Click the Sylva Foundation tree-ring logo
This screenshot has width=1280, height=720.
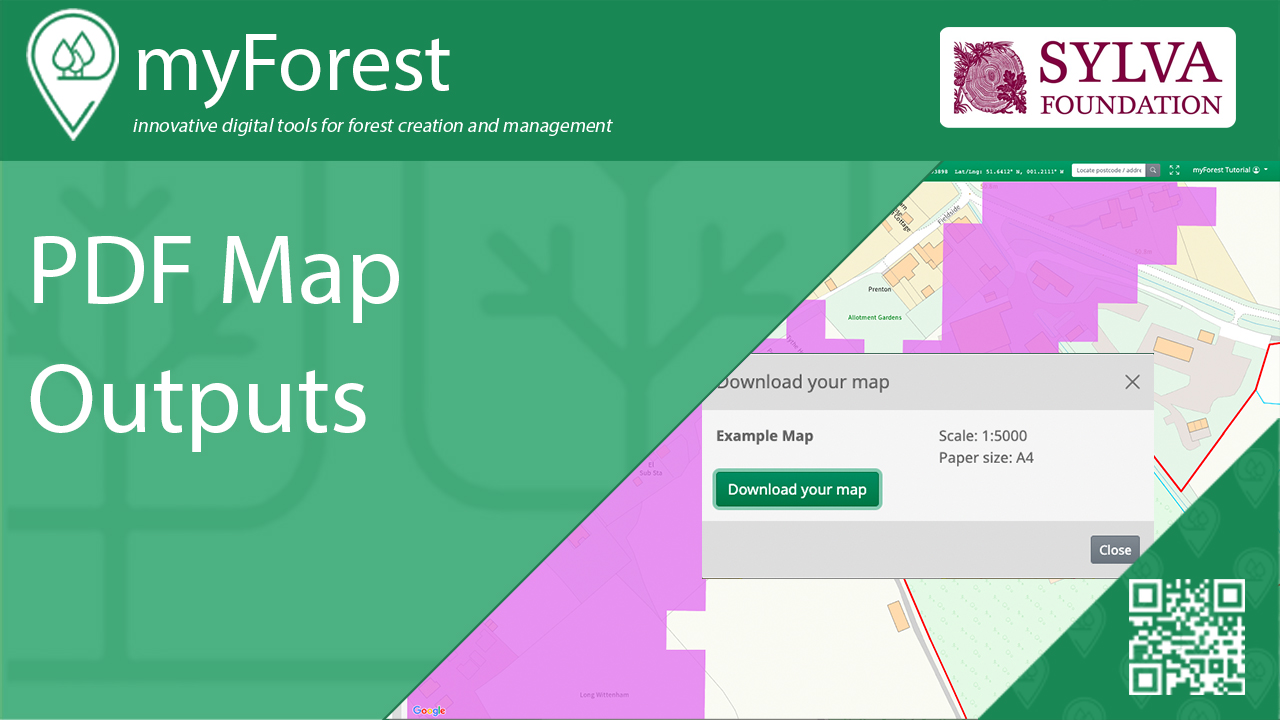[990, 77]
